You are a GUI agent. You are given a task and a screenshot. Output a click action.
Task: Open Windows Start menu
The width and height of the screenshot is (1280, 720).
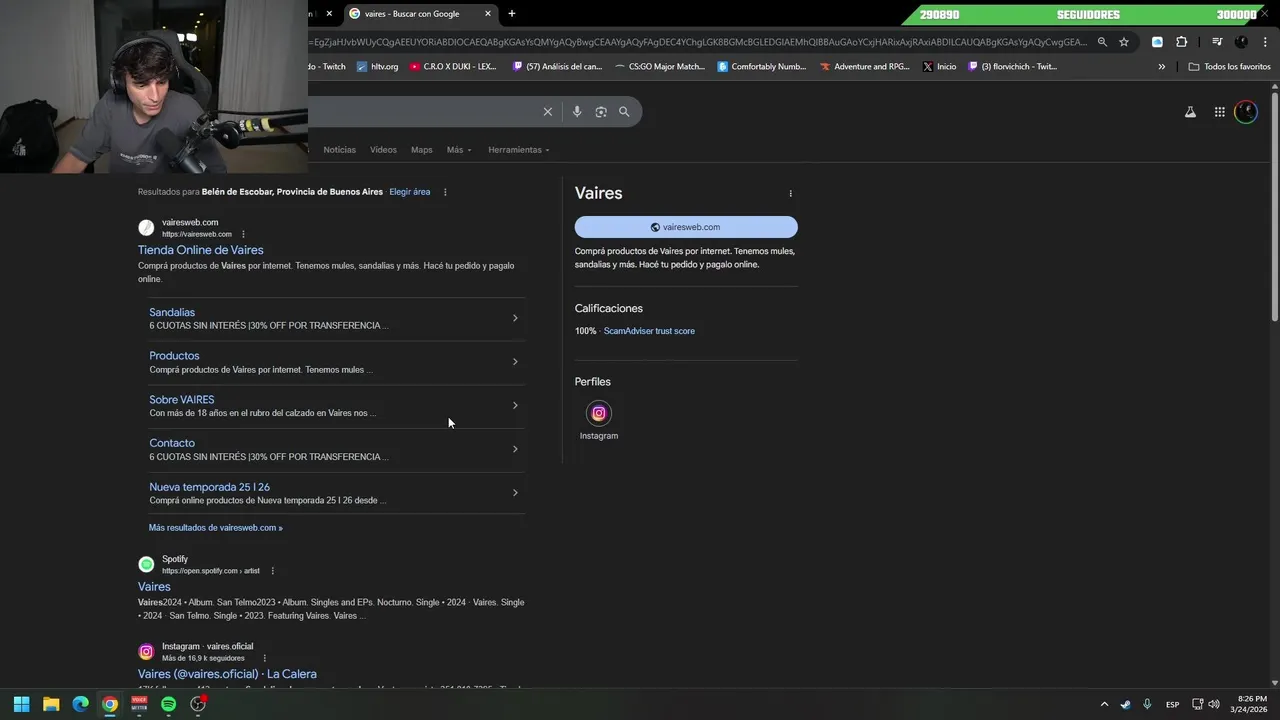[x=21, y=704]
